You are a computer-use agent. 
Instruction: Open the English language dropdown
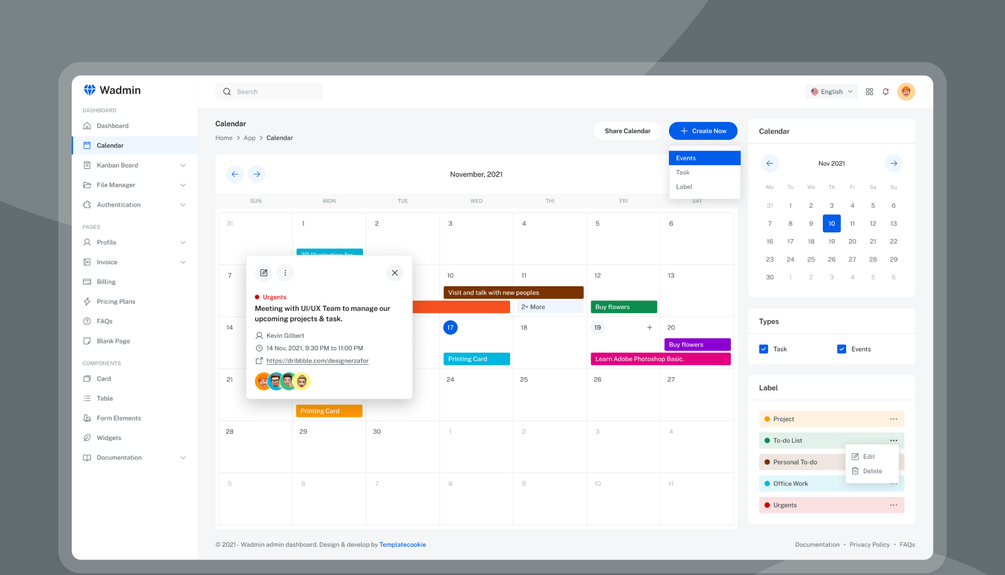coord(831,92)
